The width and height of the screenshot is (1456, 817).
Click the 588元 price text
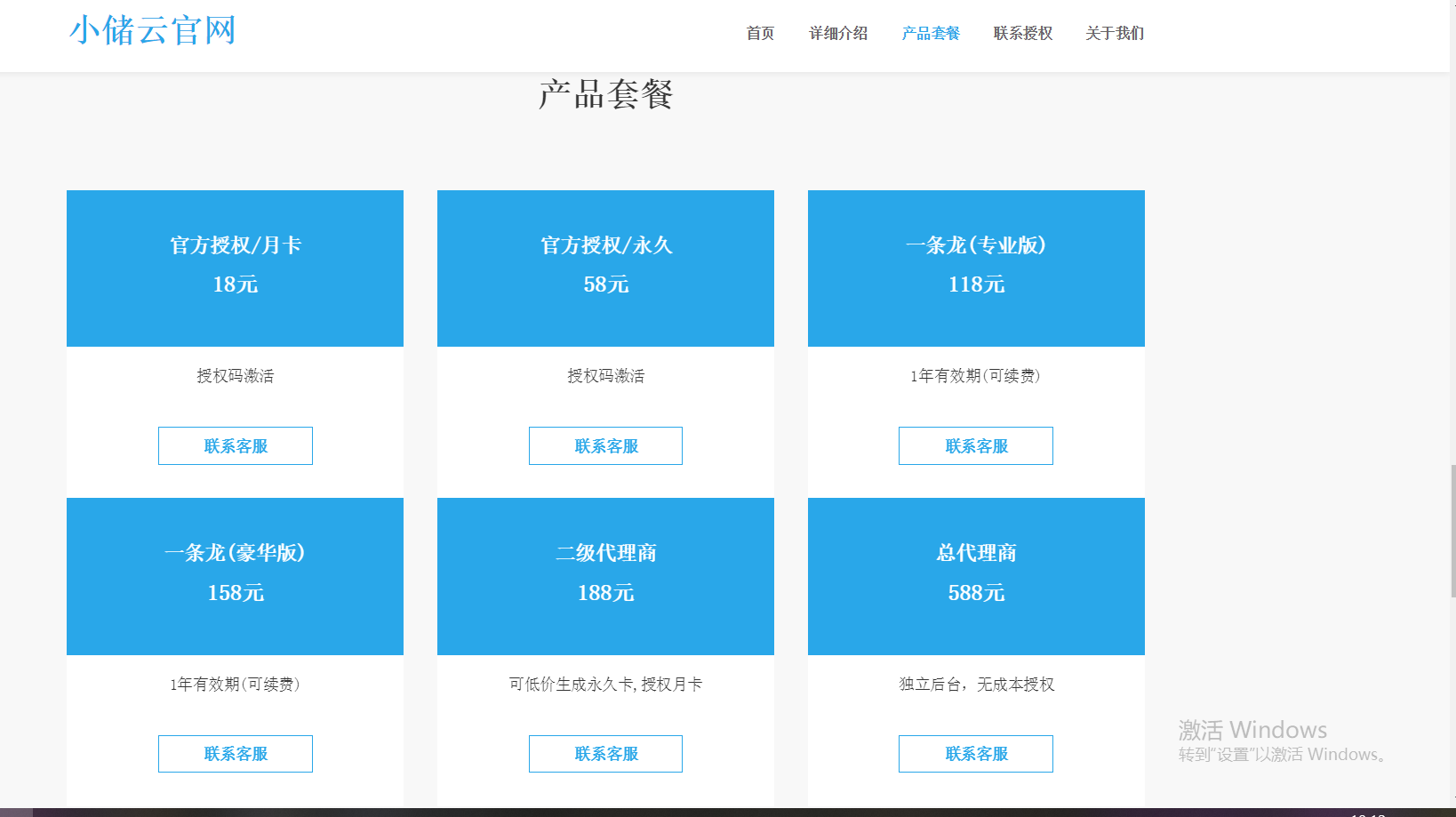click(x=976, y=593)
